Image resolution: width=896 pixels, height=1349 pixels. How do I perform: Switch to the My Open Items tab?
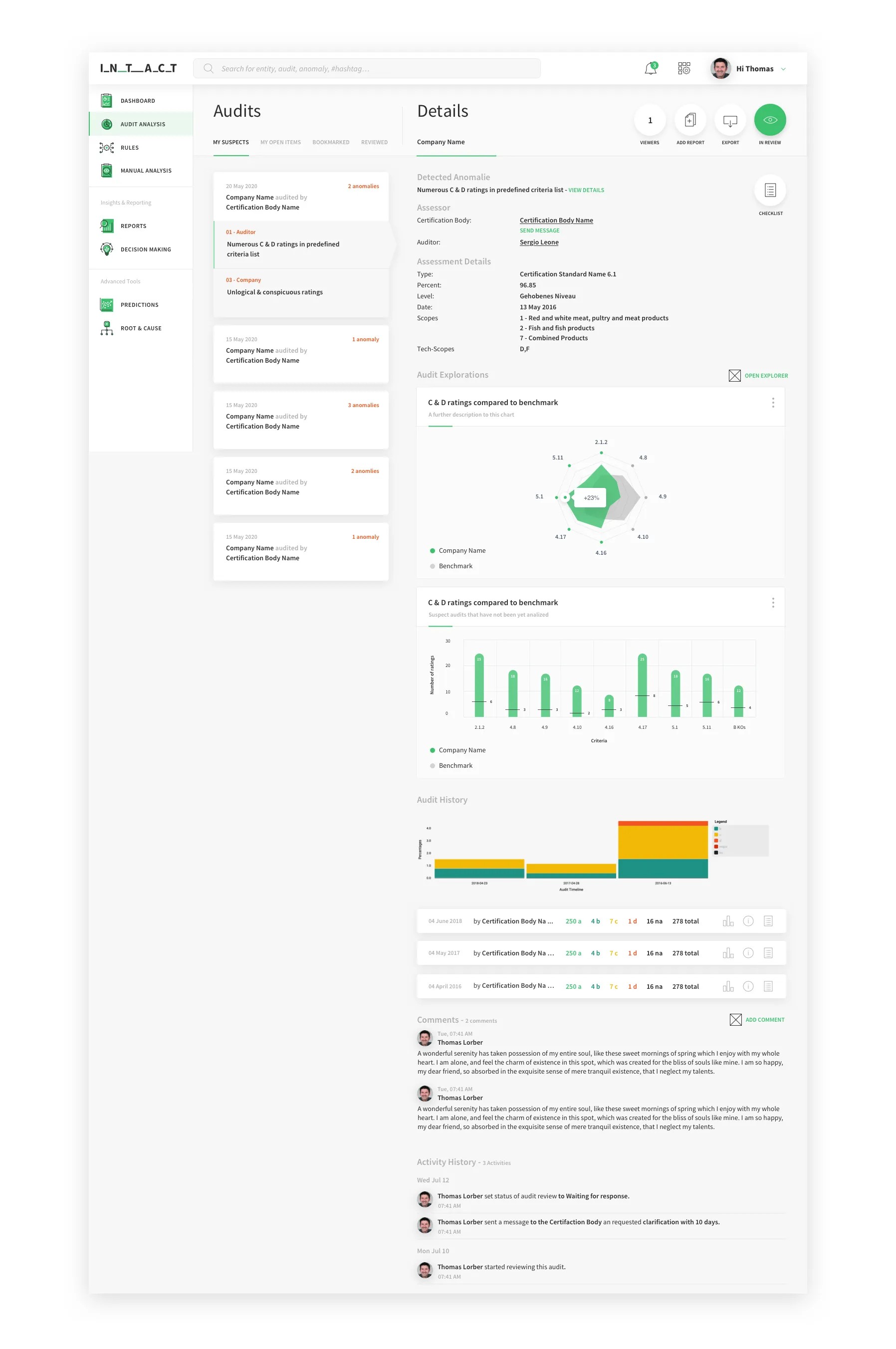(x=280, y=142)
